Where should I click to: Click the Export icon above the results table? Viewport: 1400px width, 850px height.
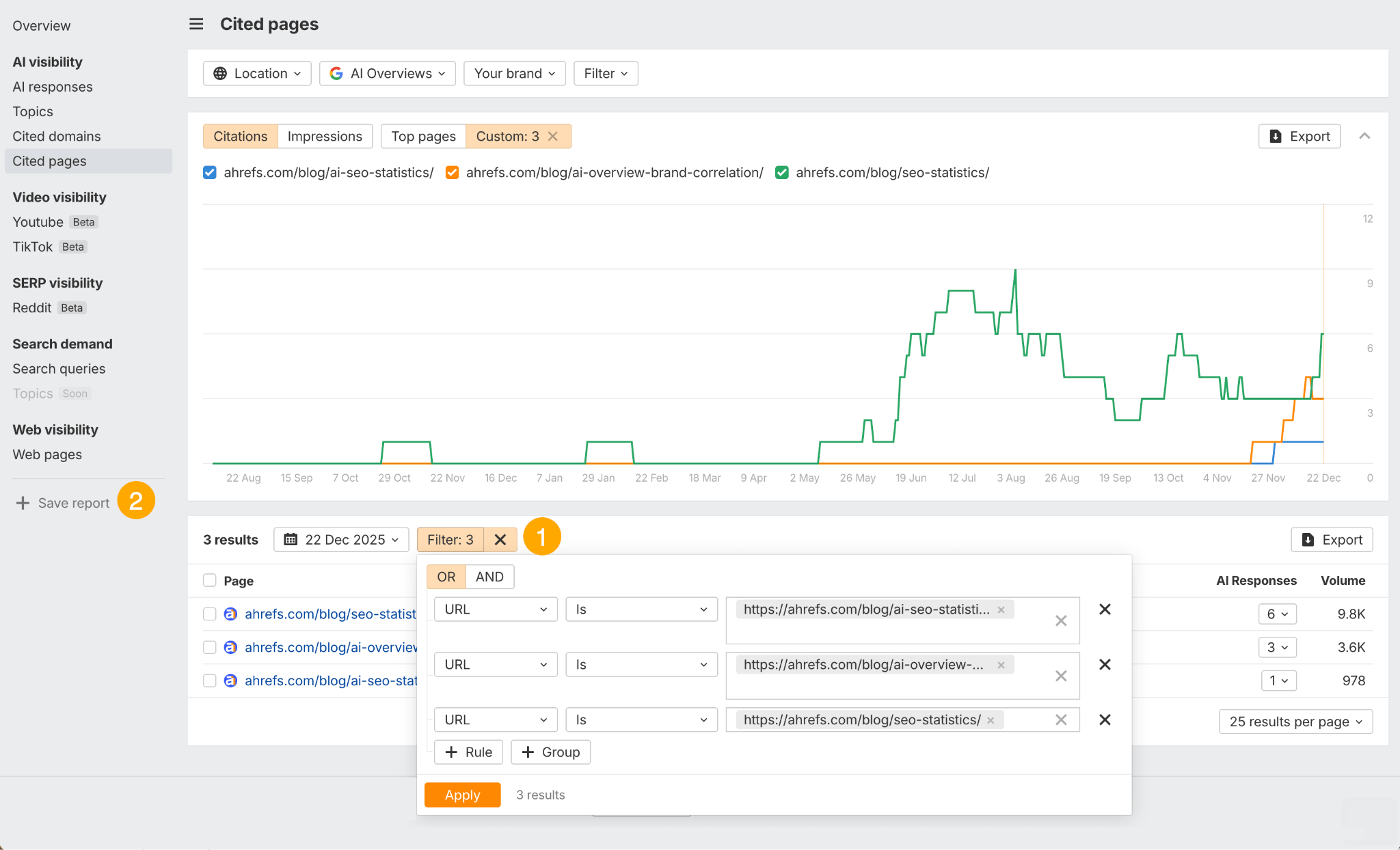coord(1308,540)
